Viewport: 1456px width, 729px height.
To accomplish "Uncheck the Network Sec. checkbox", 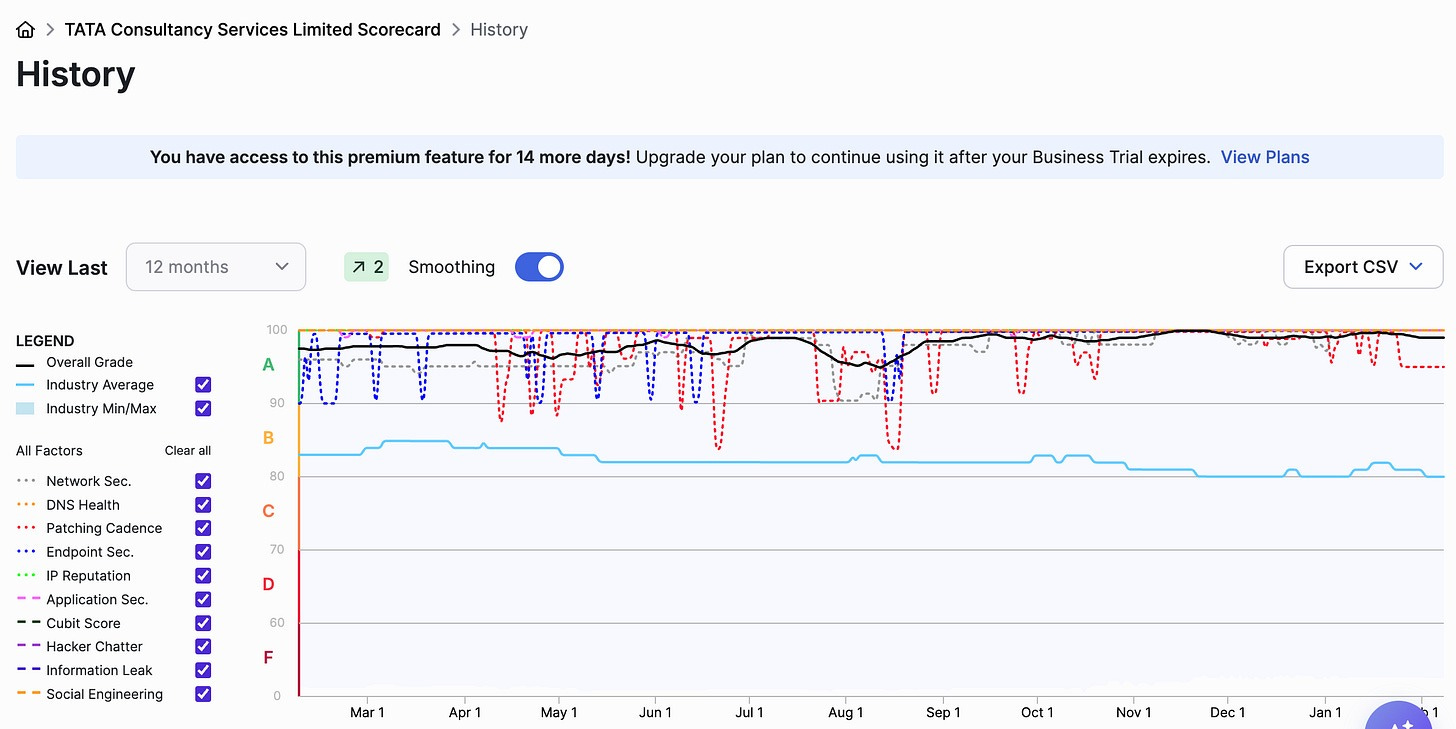I will point(203,481).
